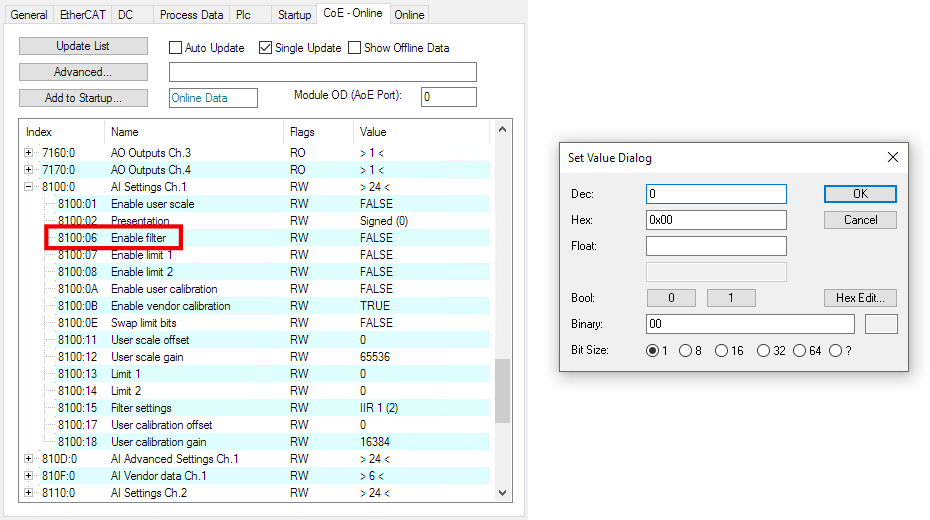Click the scroll up arrow of the list
This screenshot has width=930, height=520.
pos(502,129)
